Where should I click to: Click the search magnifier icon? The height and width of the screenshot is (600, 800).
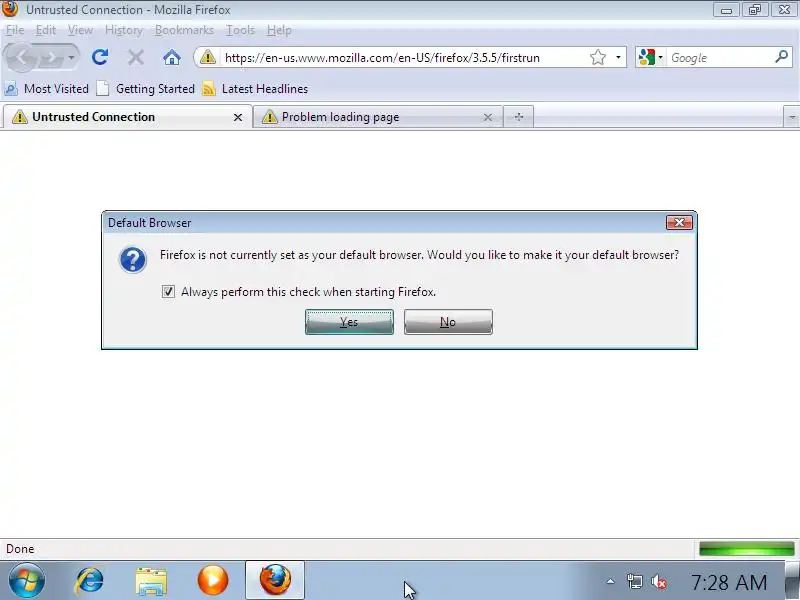pyautogui.click(x=781, y=57)
